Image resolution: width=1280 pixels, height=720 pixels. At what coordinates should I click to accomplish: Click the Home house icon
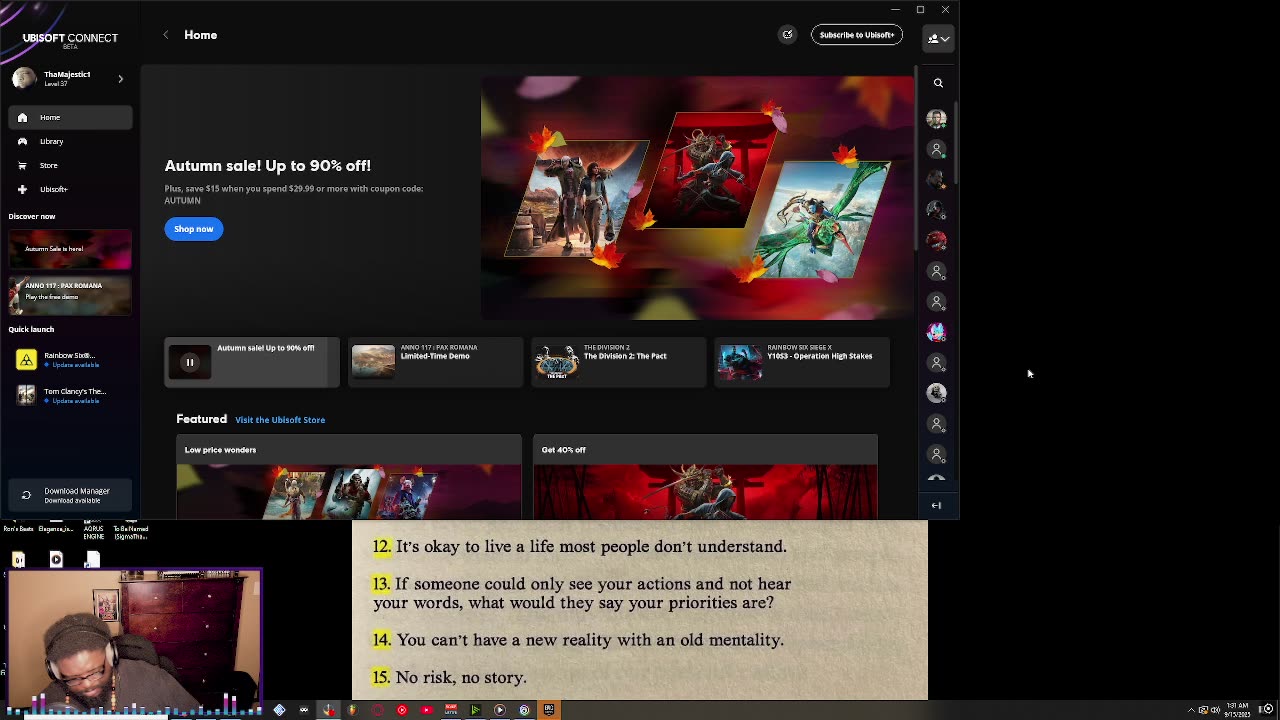tap(22, 117)
